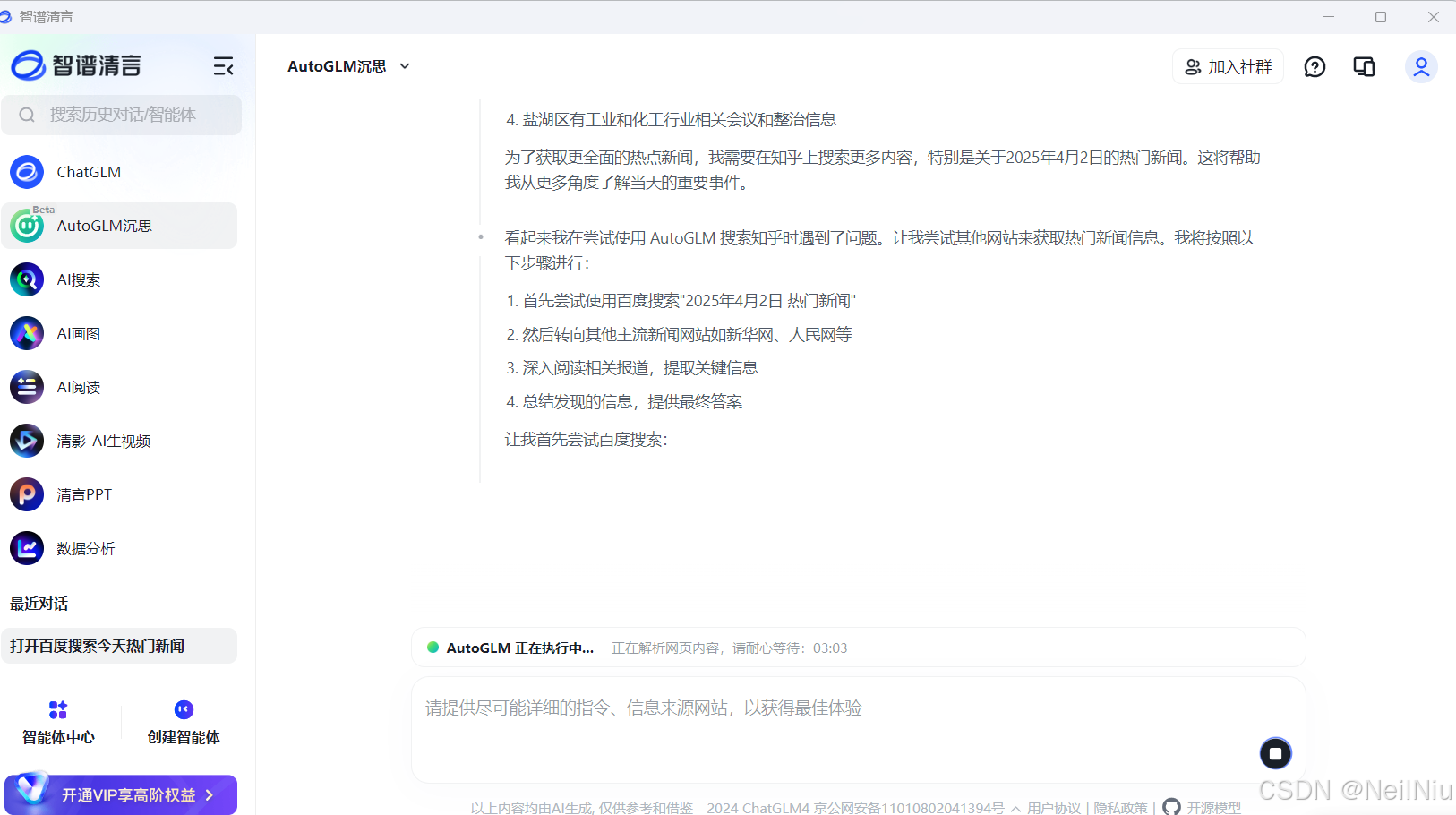1456x815 pixels.
Task: Click text 让我首先尝试百度搜索
Action: [x=586, y=440]
